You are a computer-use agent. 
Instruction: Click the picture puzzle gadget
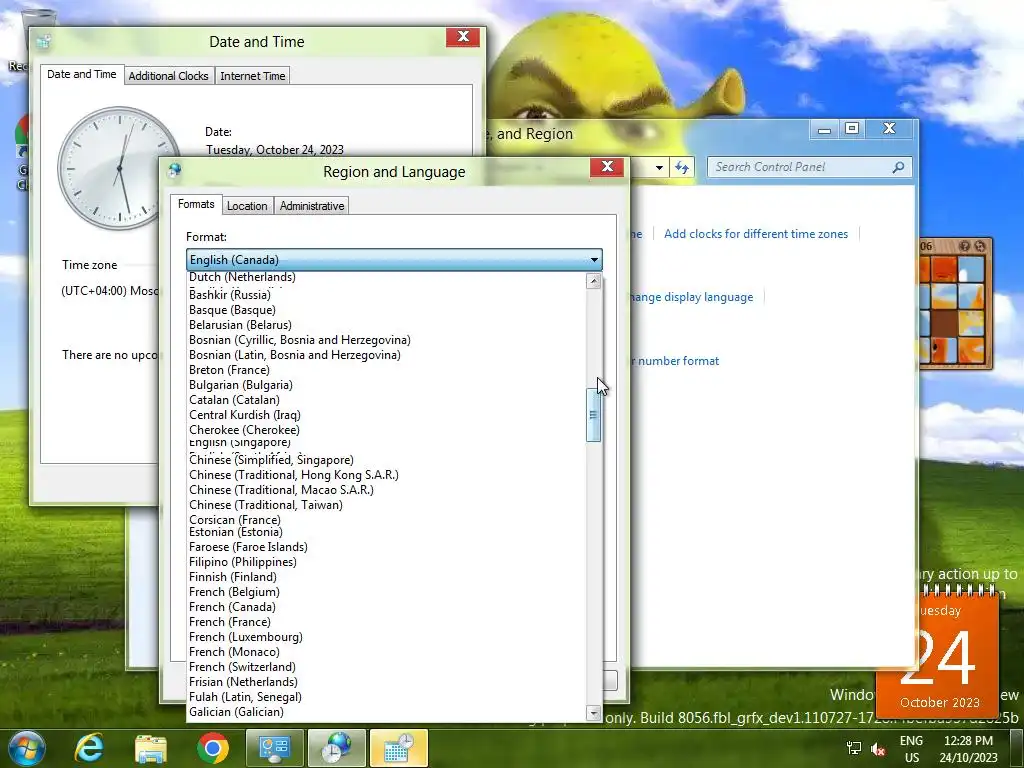coord(955,303)
